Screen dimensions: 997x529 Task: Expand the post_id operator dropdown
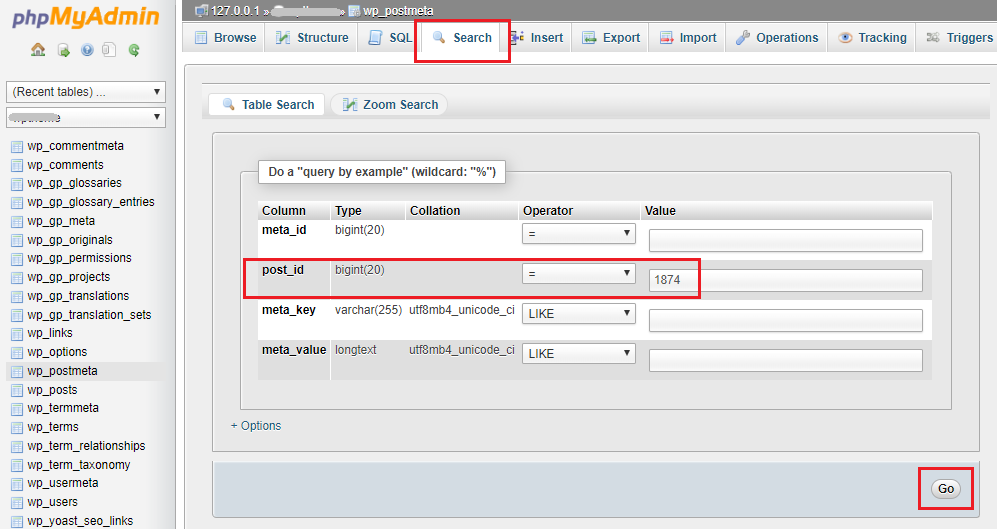pos(578,273)
